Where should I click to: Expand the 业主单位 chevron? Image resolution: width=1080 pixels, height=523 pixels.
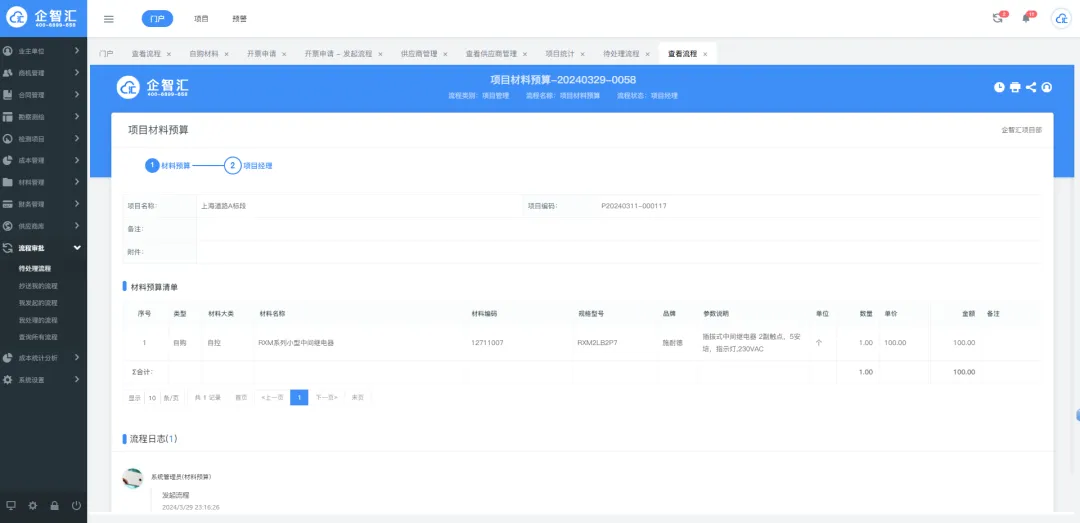(77, 51)
